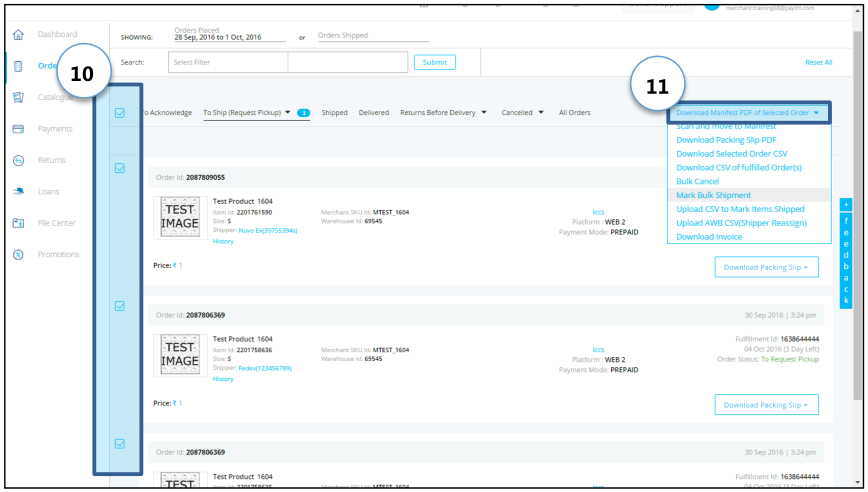Click the Nuvo Ex(39755394s) shipper link
The image size is (868, 492).
pyautogui.click(x=268, y=230)
